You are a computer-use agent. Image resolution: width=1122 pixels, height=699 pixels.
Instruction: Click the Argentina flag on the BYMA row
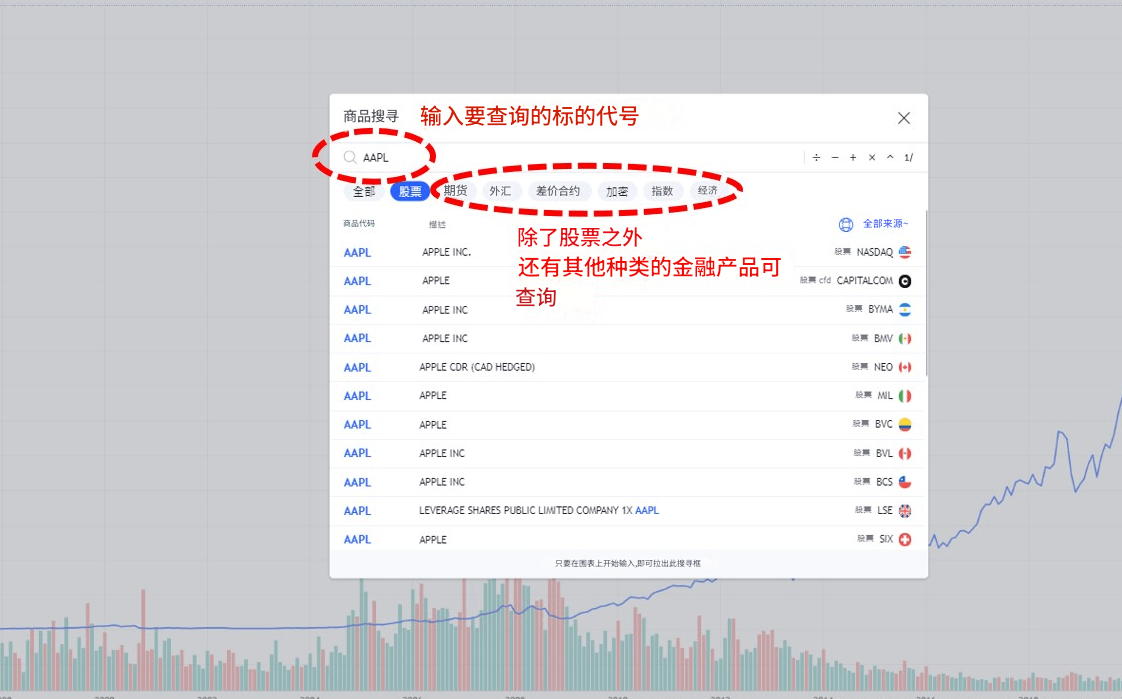pos(905,310)
